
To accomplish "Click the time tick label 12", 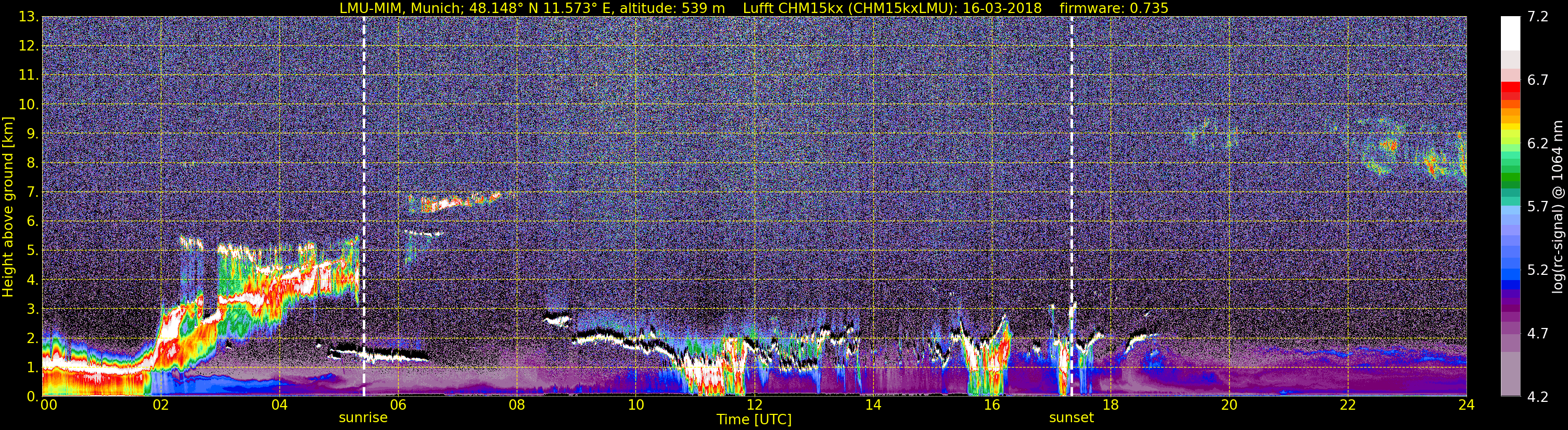I will pyautogui.click(x=754, y=405).
